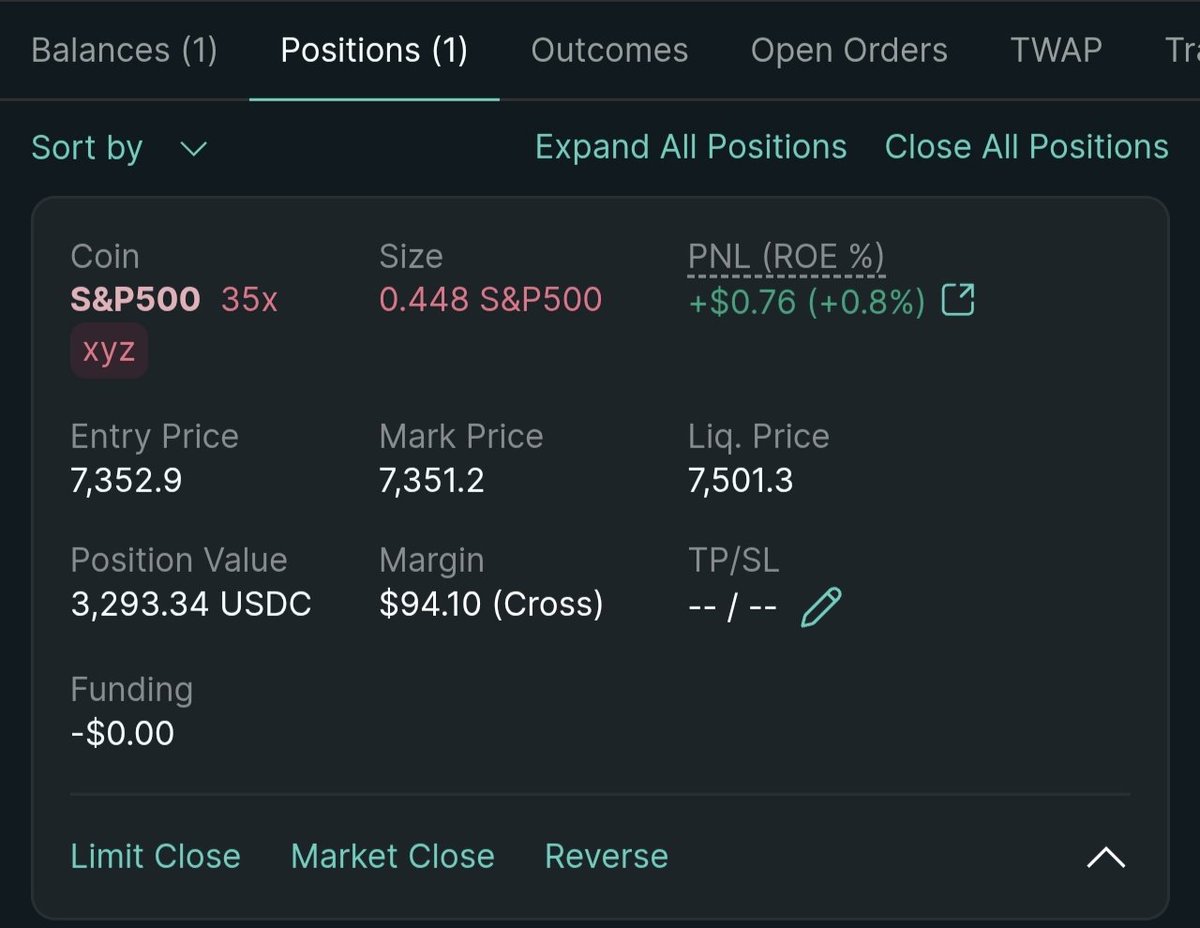This screenshot has height=928, width=1200.
Task: Open the Sort by dropdown
Action: click(119, 148)
